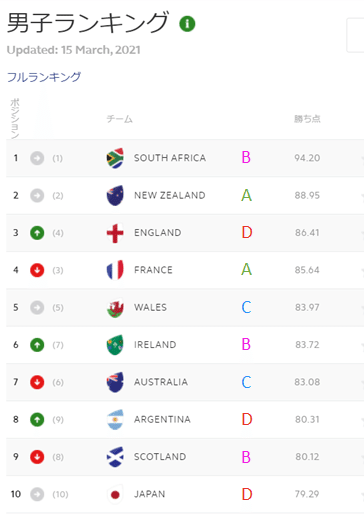364x517 pixels.
Task: Click the green info icon beside the title
Action: (x=187, y=24)
